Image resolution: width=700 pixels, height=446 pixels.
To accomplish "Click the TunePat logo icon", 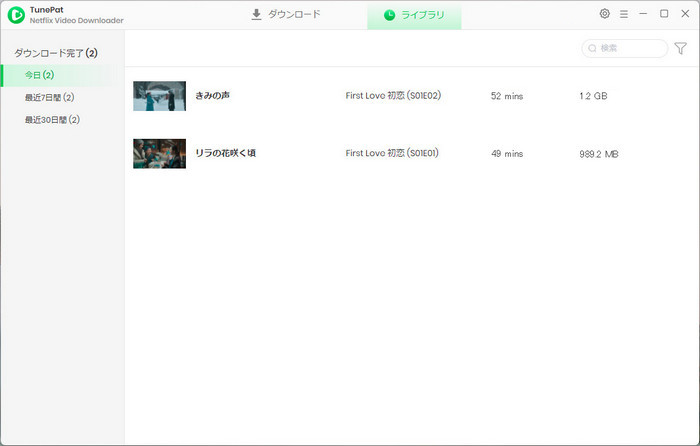I will pos(17,15).
